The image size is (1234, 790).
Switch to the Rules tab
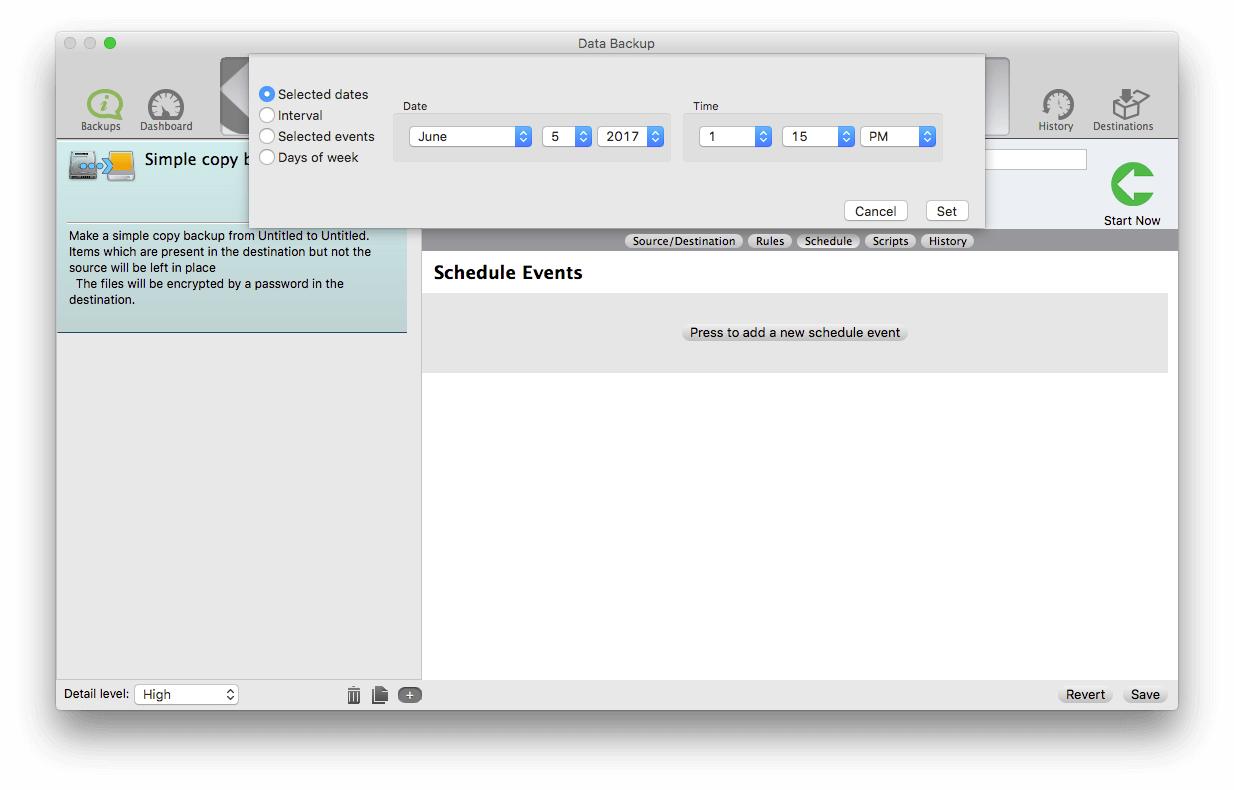coord(769,240)
